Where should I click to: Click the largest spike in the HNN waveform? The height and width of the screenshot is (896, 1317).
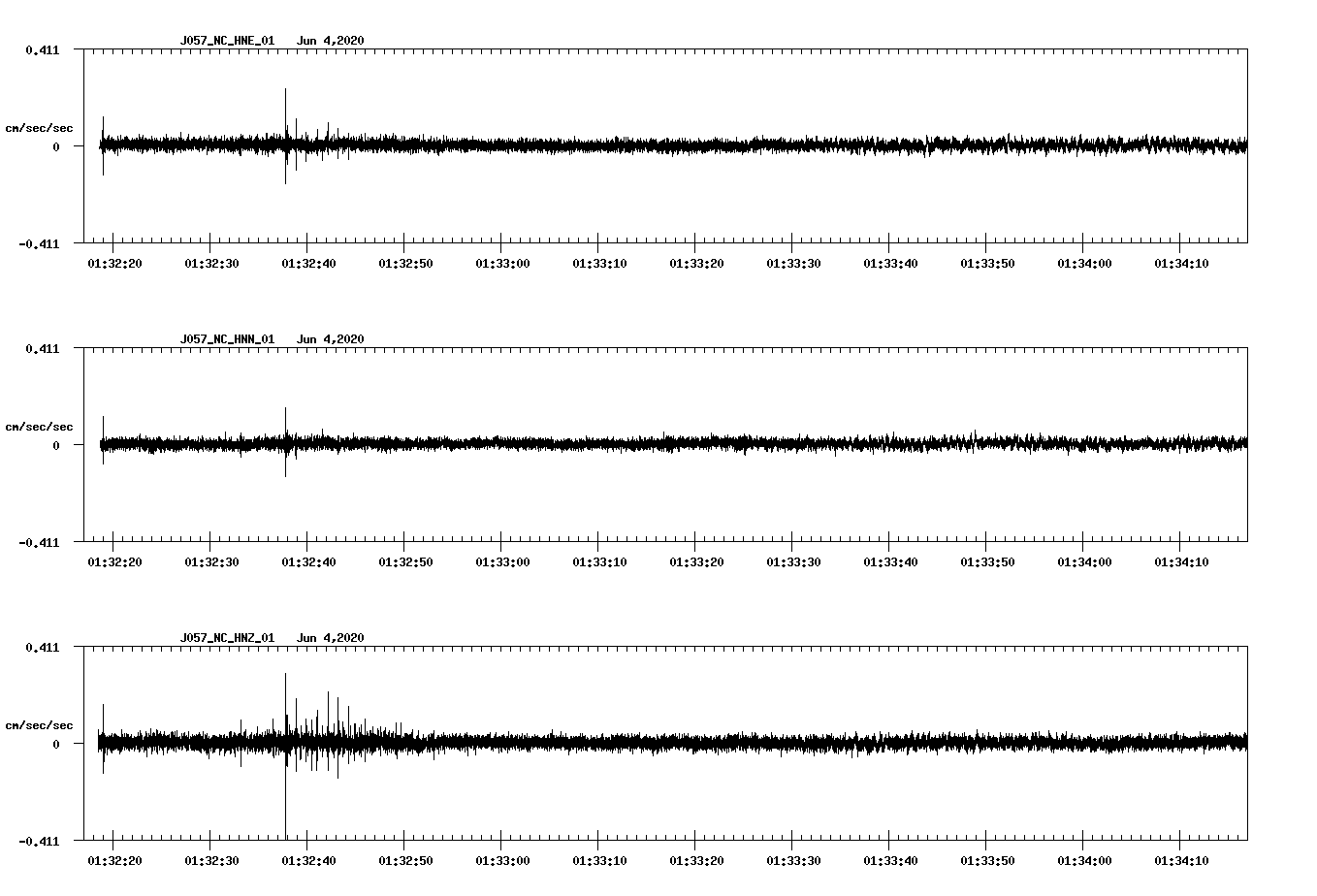tap(285, 441)
